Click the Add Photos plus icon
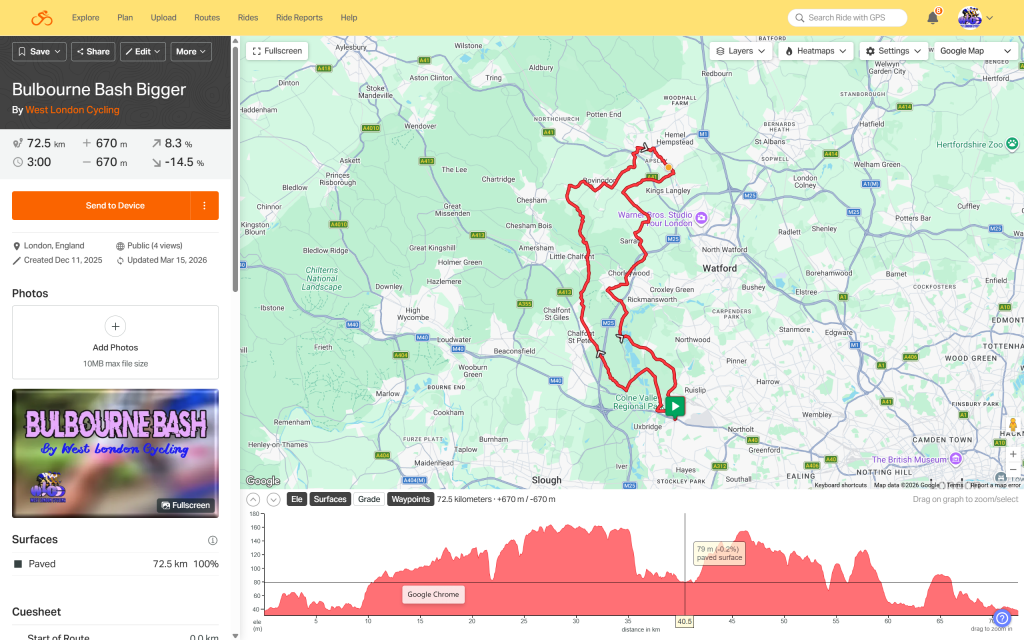The image size is (1024, 640). click(x=115, y=326)
